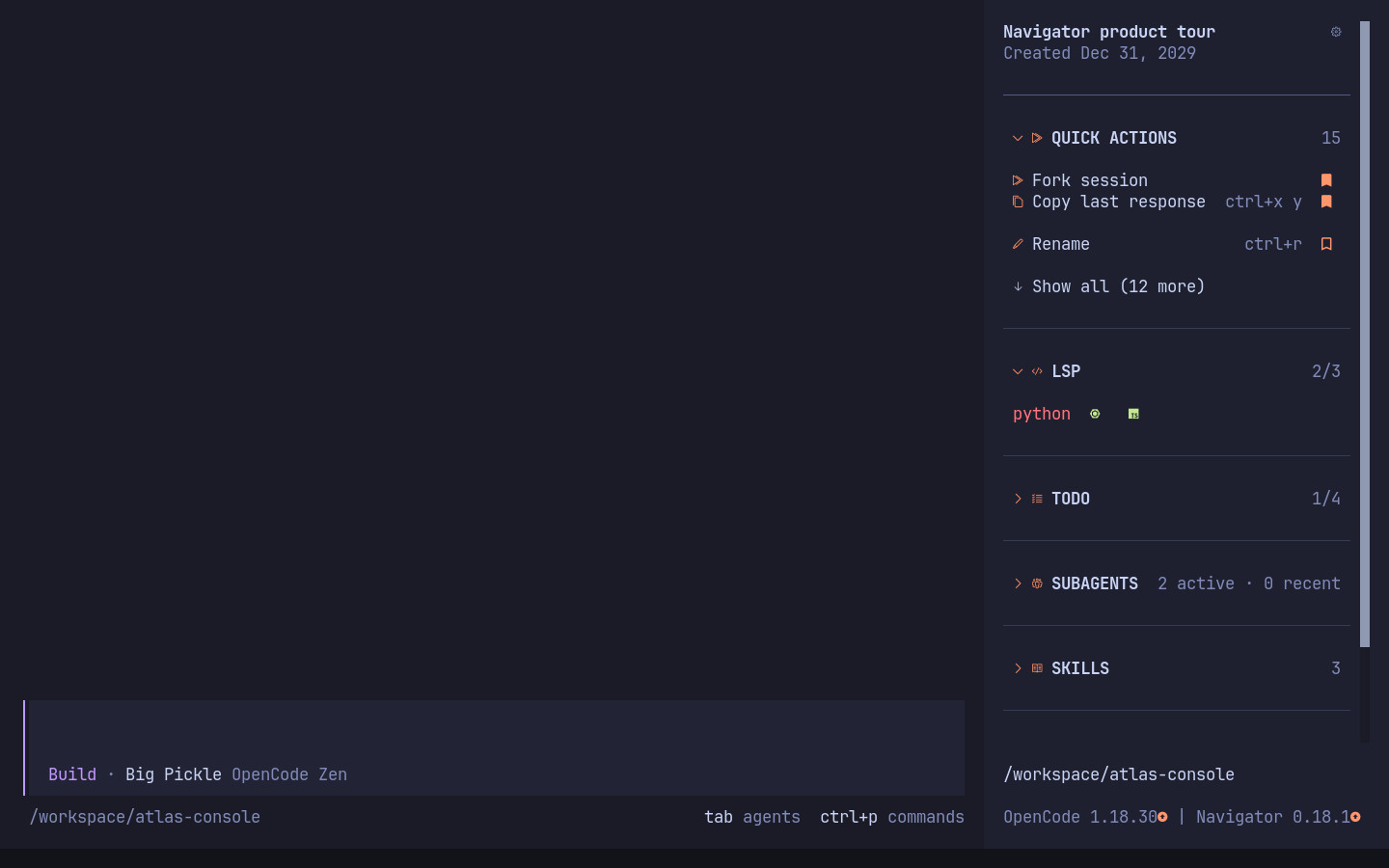
Task: Collapse the QUICK ACTIONS section chevron
Action: [x=1018, y=138]
